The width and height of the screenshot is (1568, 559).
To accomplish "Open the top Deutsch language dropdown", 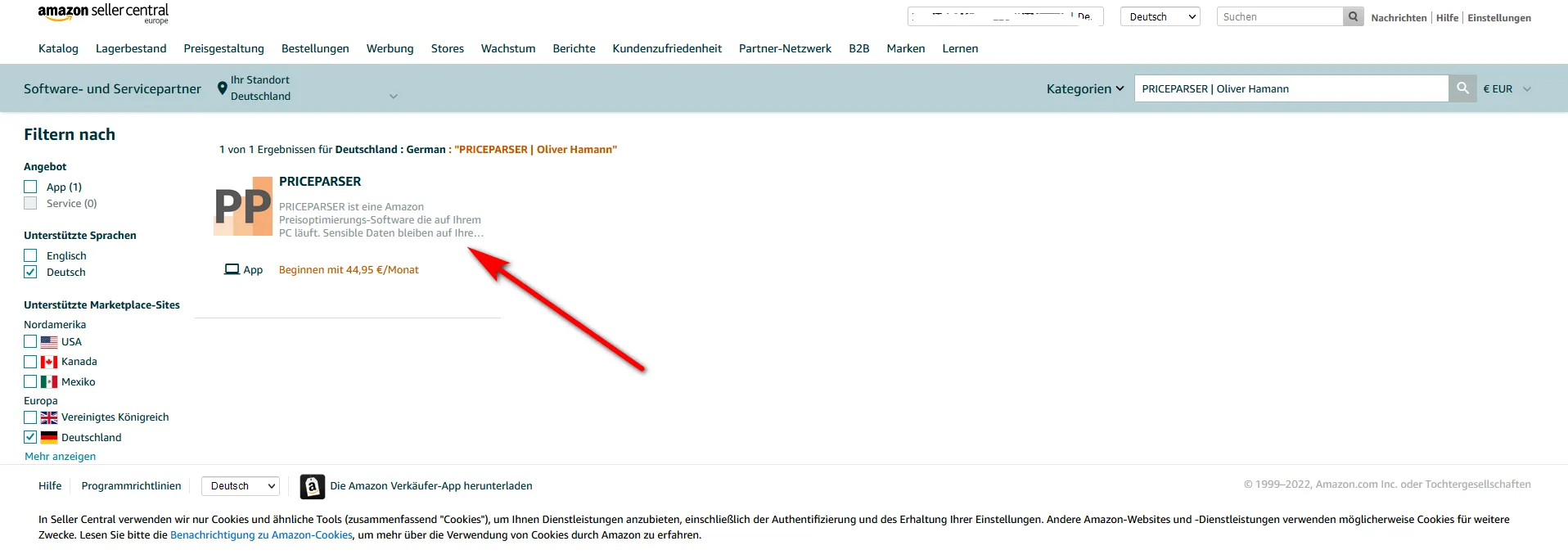I will point(1160,16).
